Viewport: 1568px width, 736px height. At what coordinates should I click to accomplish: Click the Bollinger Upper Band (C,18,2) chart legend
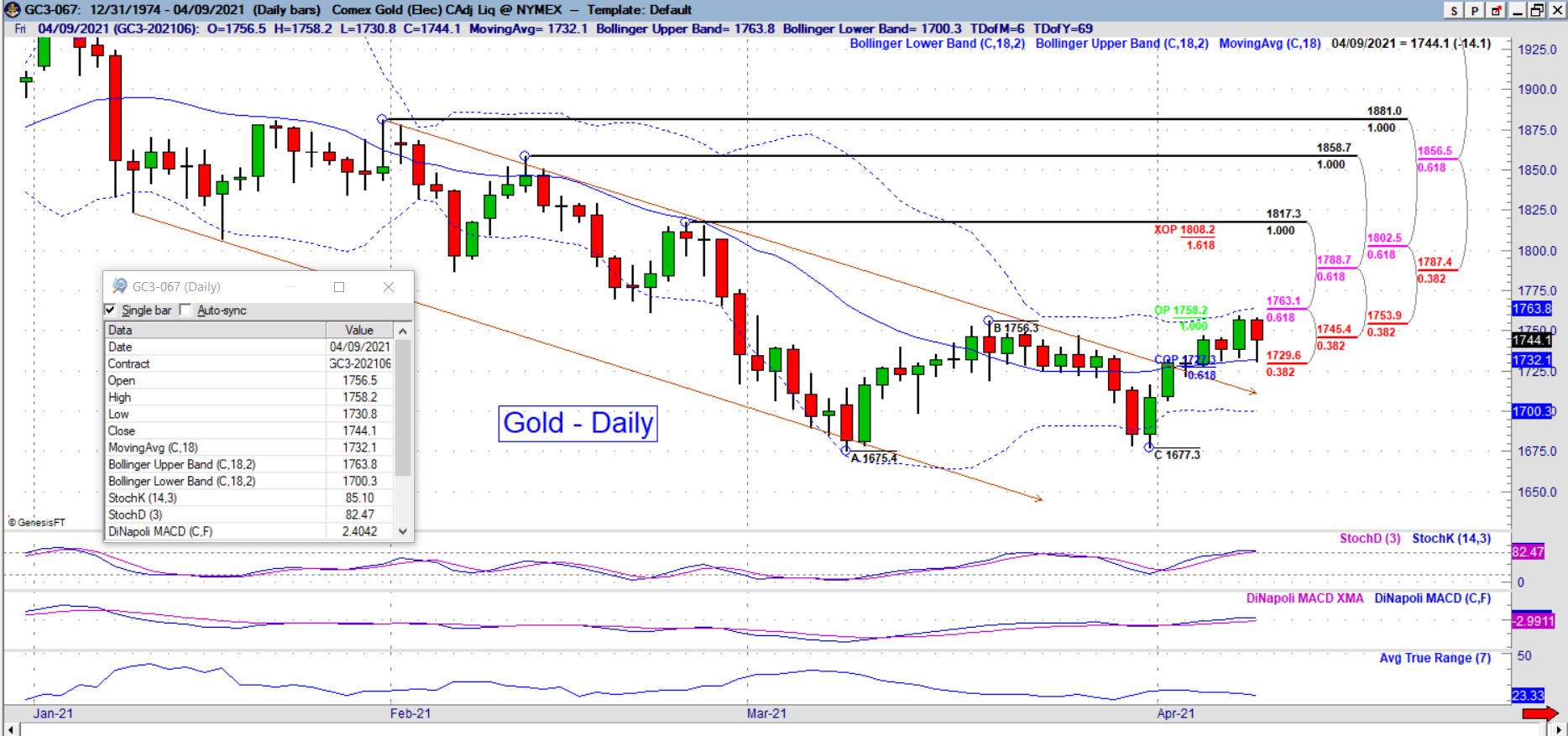(x=1121, y=44)
